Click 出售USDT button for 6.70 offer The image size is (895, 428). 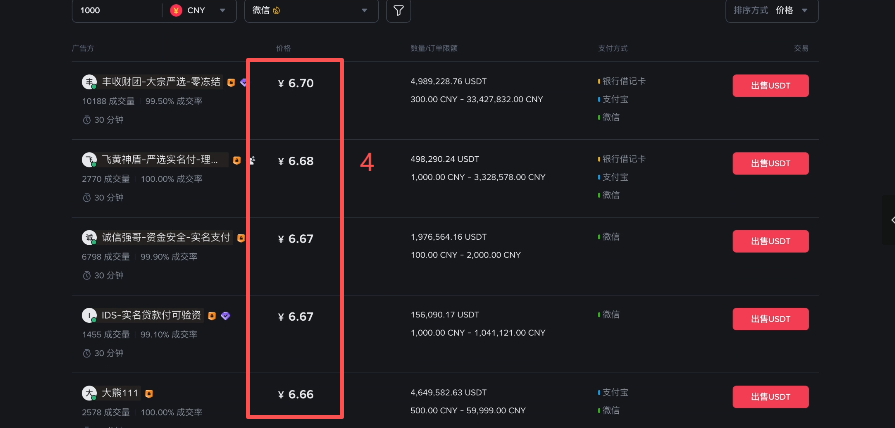[x=771, y=86]
